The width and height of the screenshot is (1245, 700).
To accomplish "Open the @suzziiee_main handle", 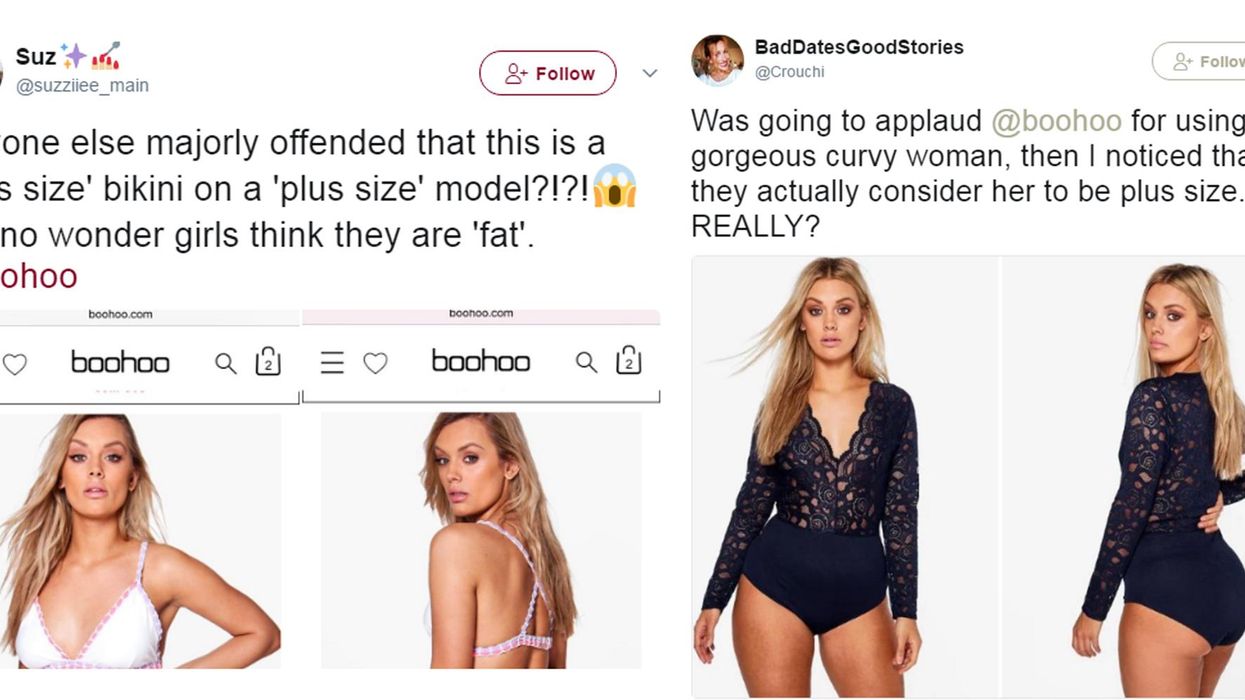I will pyautogui.click(x=82, y=86).
